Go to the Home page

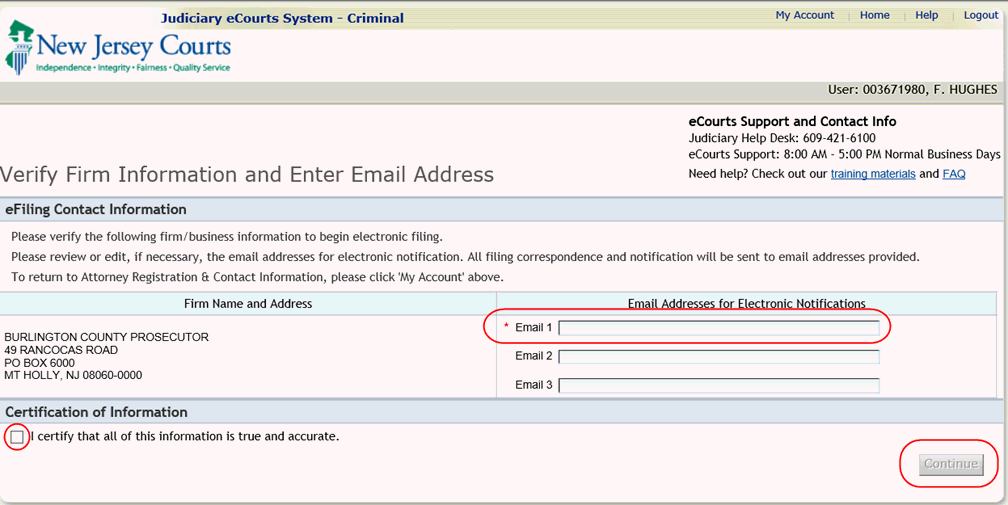[874, 16]
